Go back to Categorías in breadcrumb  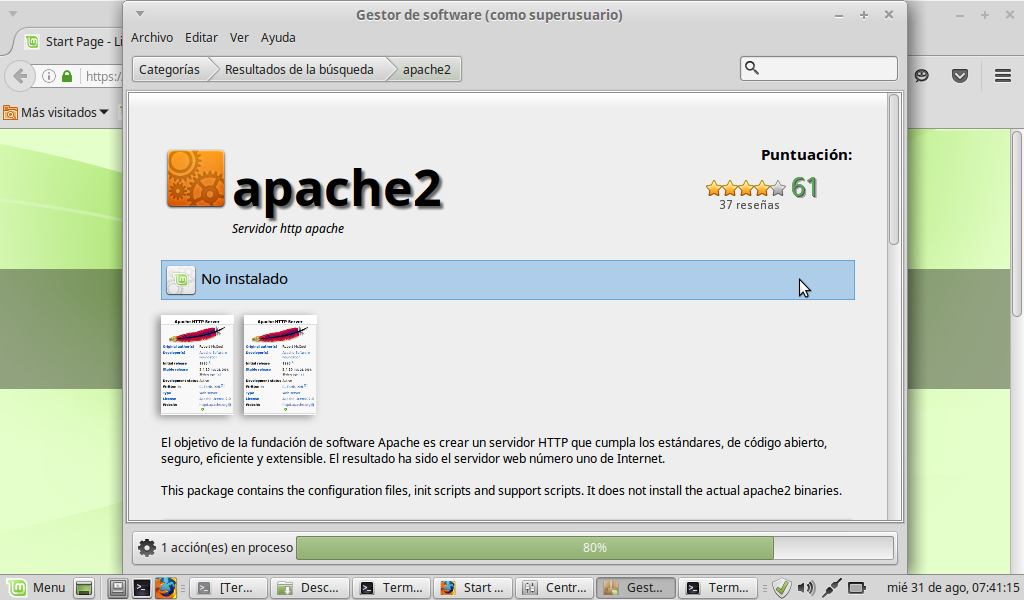pos(168,69)
